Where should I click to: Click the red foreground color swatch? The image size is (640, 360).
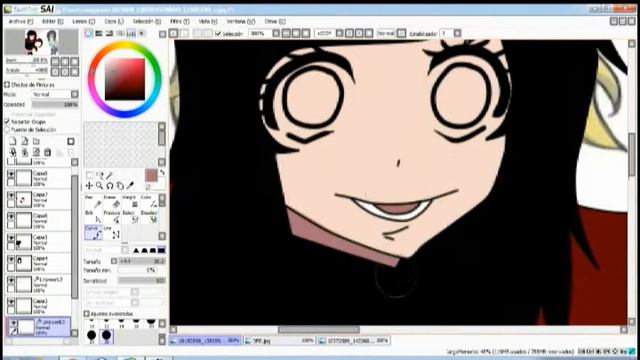[151, 175]
